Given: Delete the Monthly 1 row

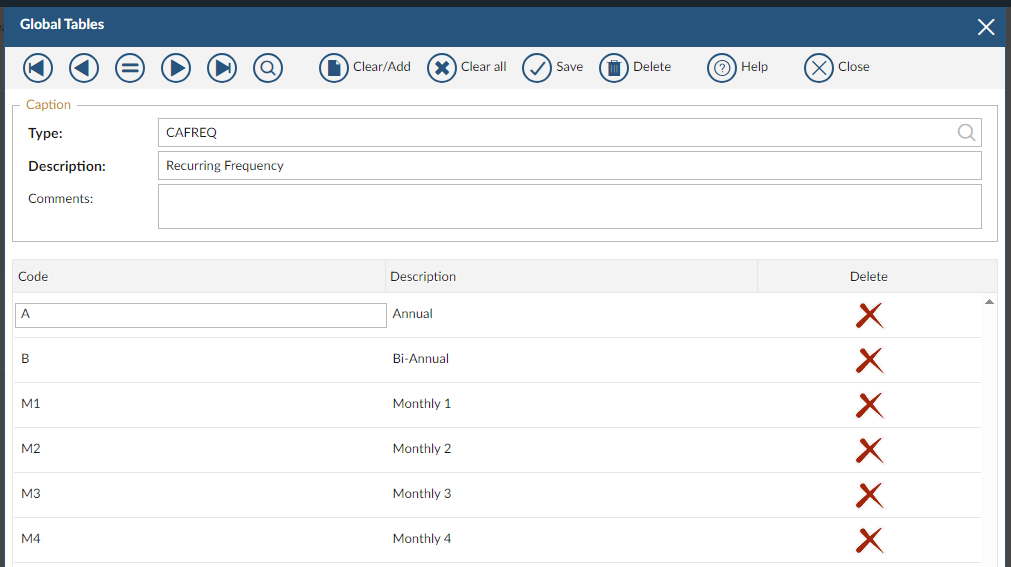Looking at the screenshot, I should pyautogui.click(x=869, y=406).
